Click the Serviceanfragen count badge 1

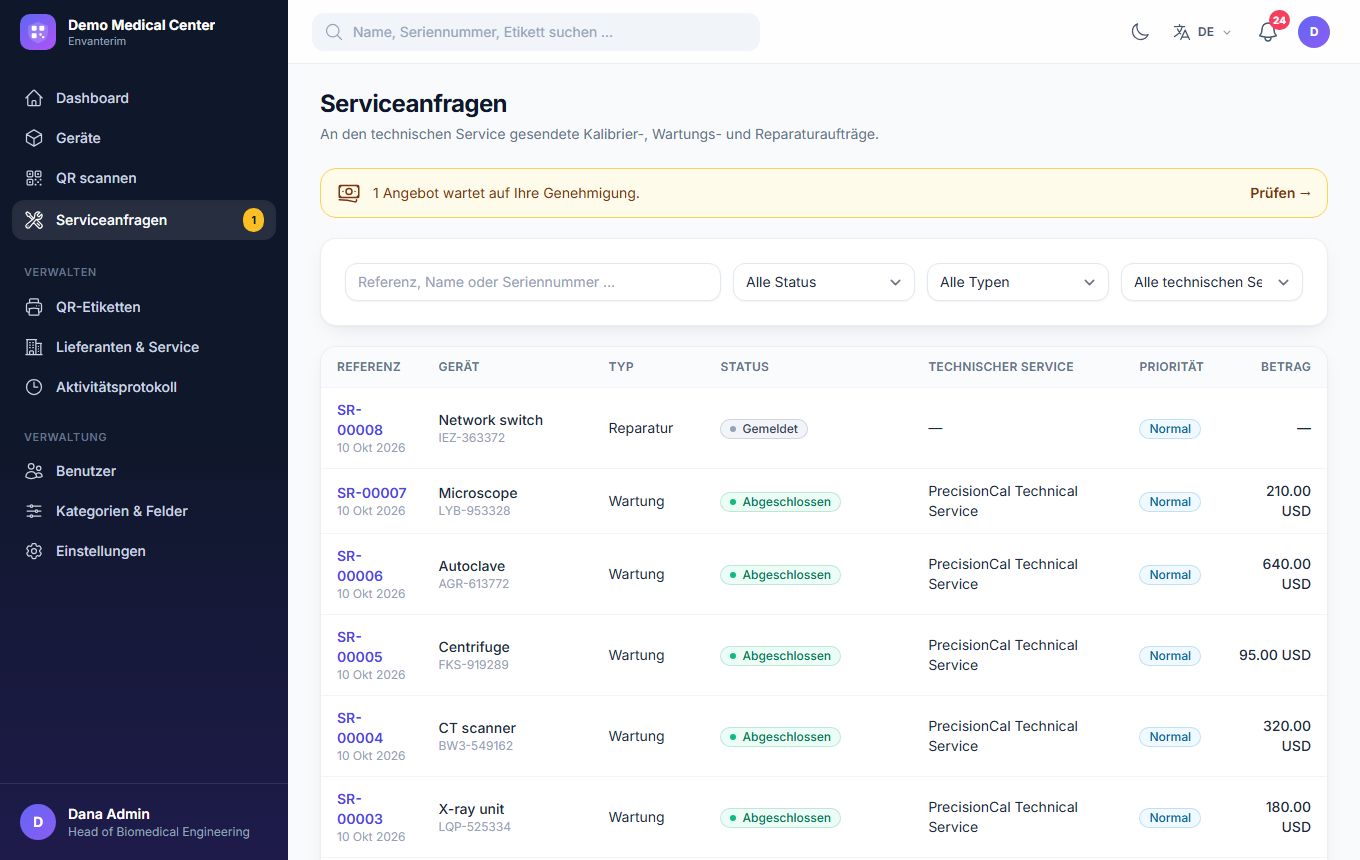[x=253, y=220]
